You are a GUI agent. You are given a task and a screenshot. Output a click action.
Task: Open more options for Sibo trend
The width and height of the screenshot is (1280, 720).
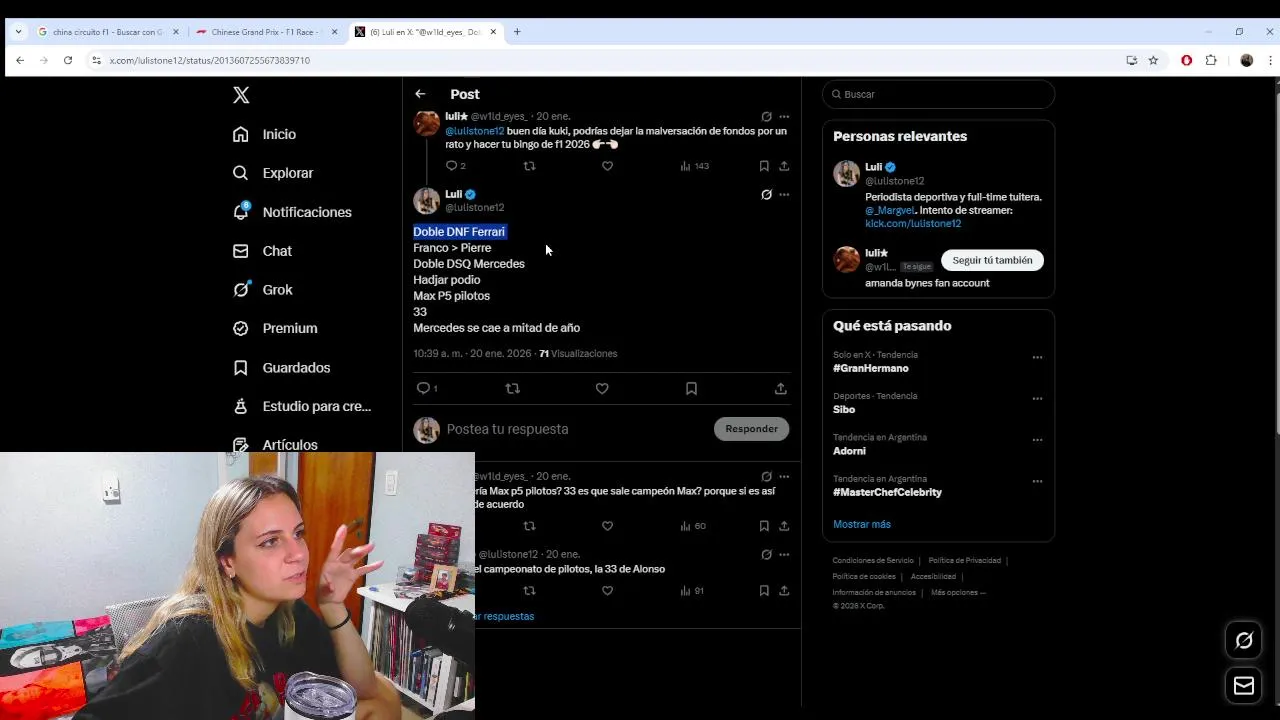[1037, 398]
